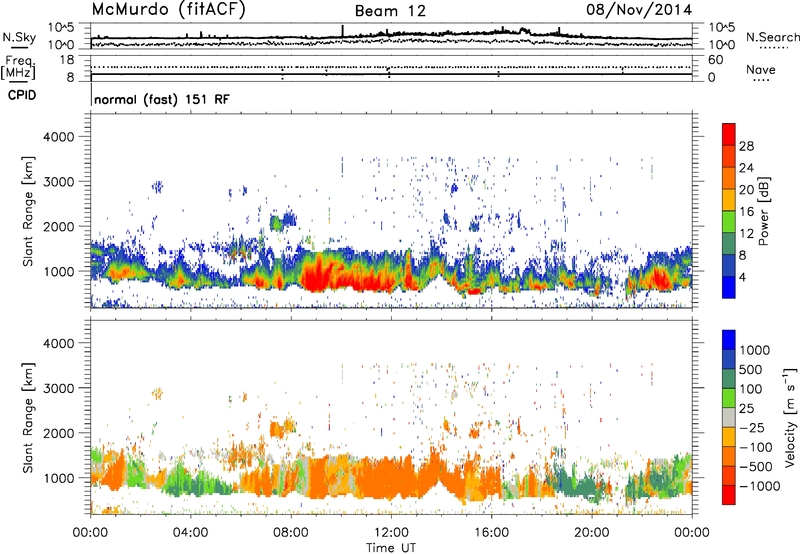Click the N.Search legend label

pyautogui.click(x=772, y=37)
